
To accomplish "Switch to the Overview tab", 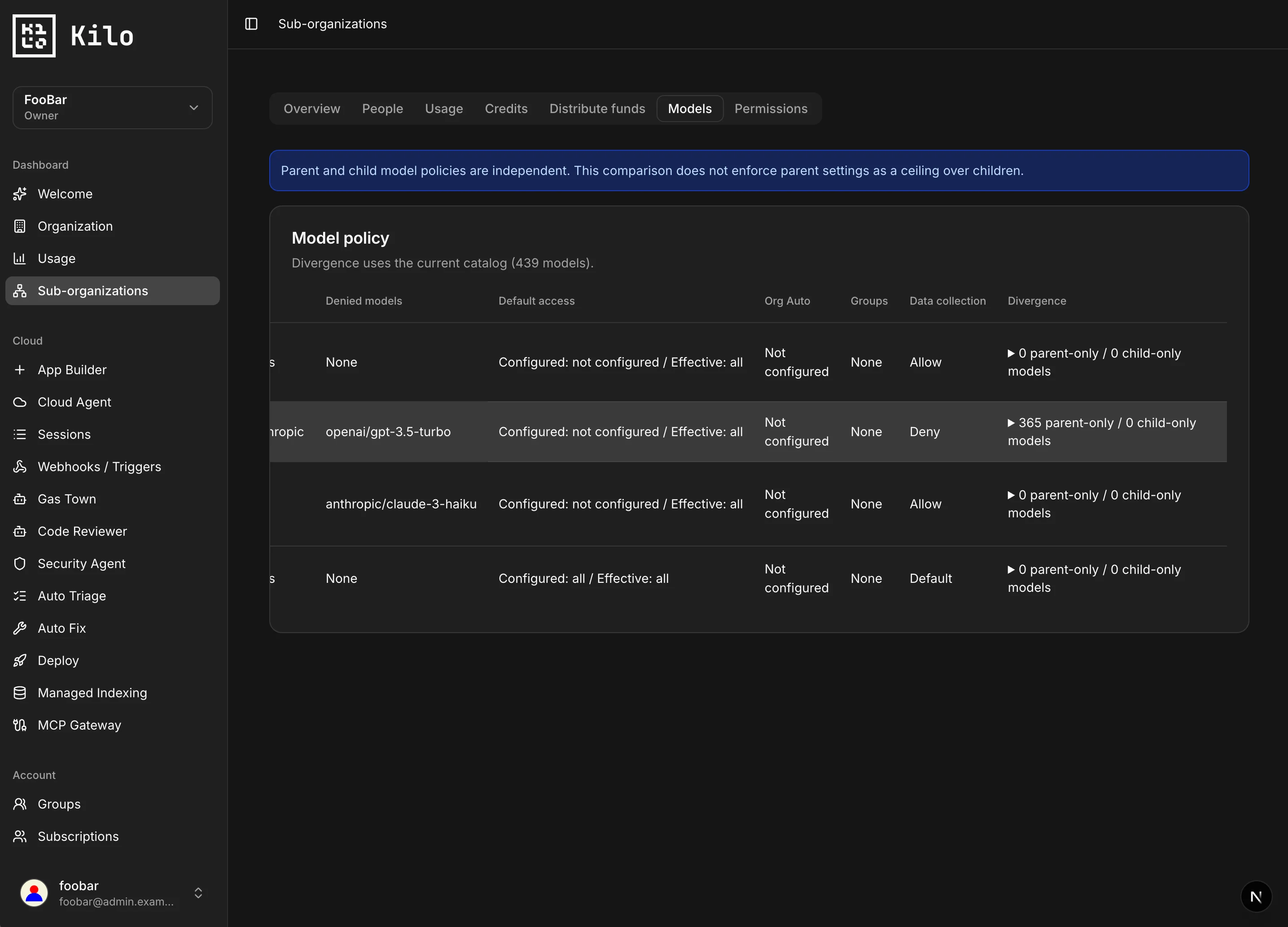I will (312, 109).
